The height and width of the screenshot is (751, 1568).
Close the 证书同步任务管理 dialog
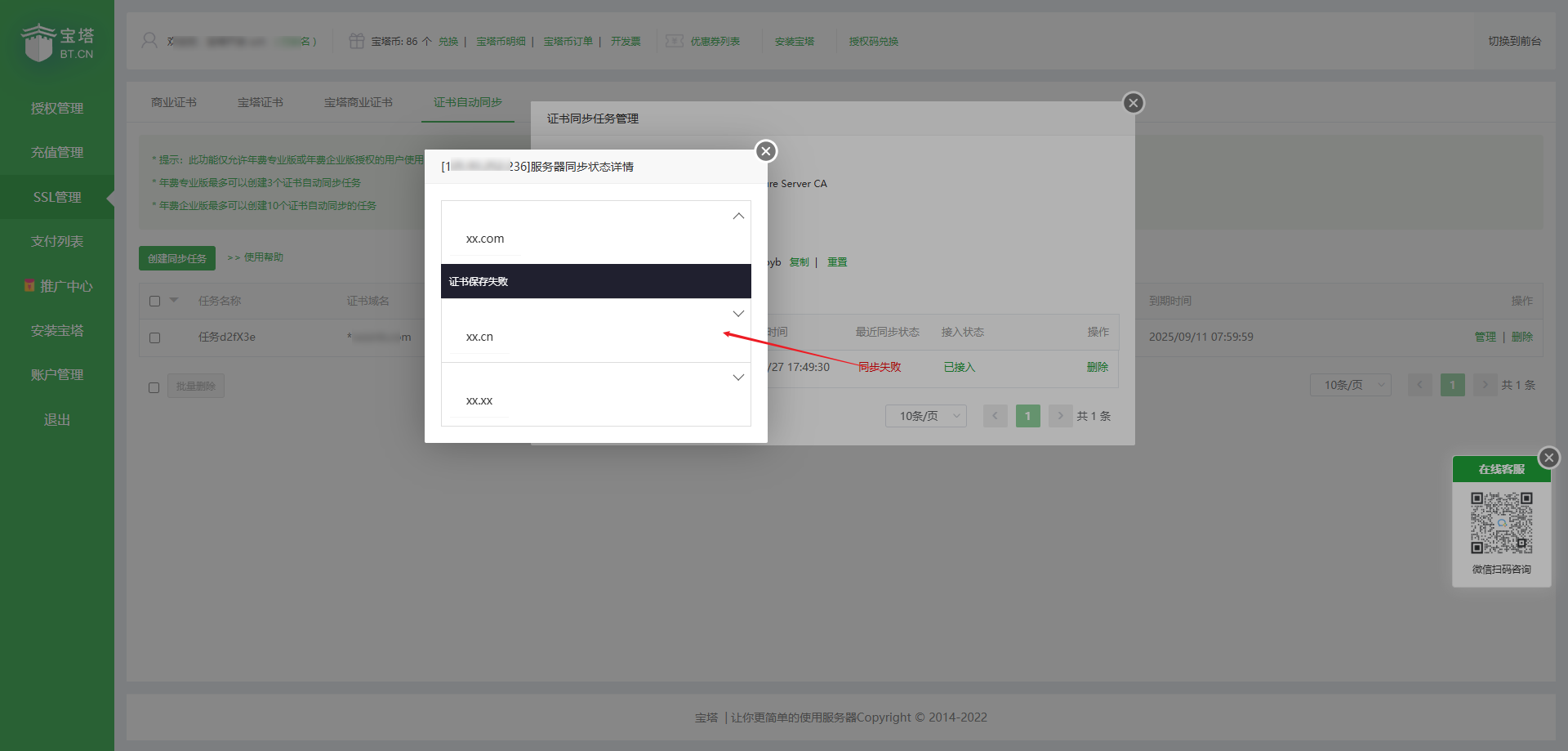(1134, 103)
